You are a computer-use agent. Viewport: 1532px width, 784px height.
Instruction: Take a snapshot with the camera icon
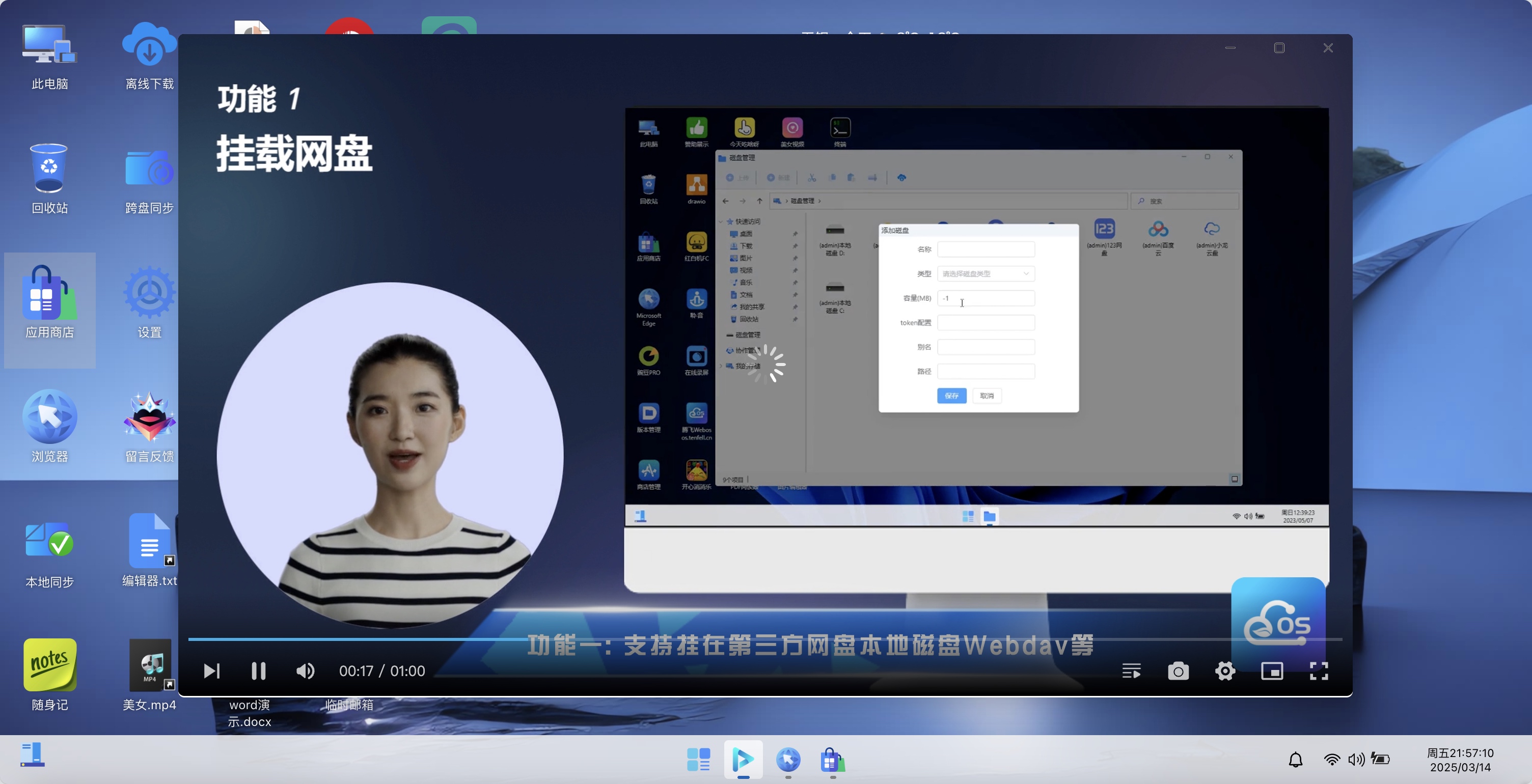point(1178,671)
